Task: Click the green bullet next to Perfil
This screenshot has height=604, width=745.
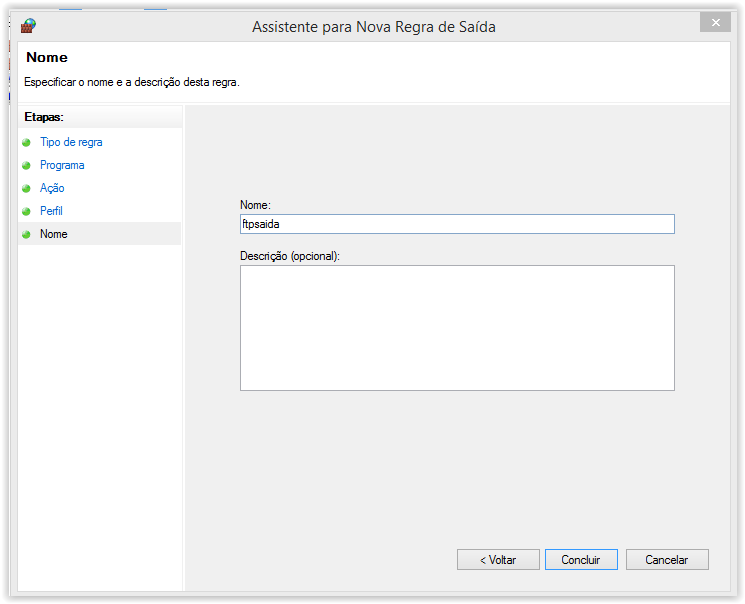Action: pos(27,212)
